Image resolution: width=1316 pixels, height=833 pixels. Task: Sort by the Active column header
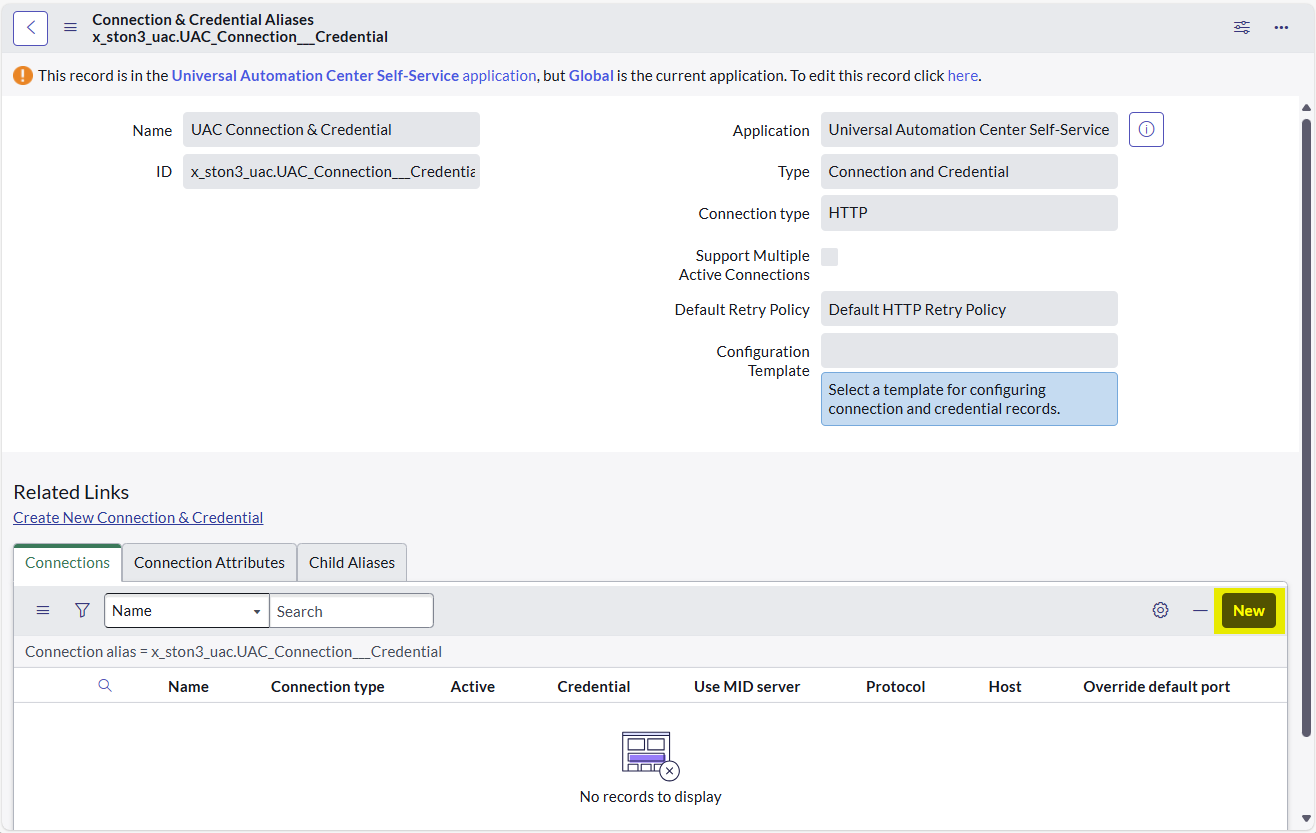[473, 686]
